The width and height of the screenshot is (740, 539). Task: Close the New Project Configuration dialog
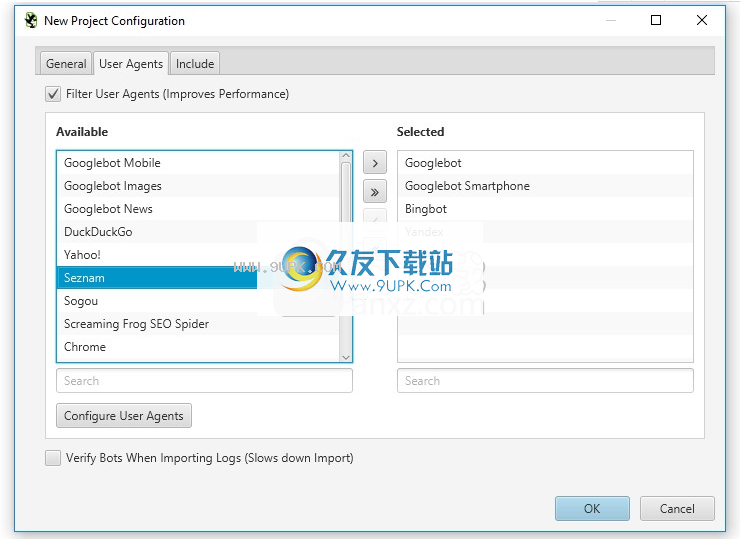coord(702,20)
